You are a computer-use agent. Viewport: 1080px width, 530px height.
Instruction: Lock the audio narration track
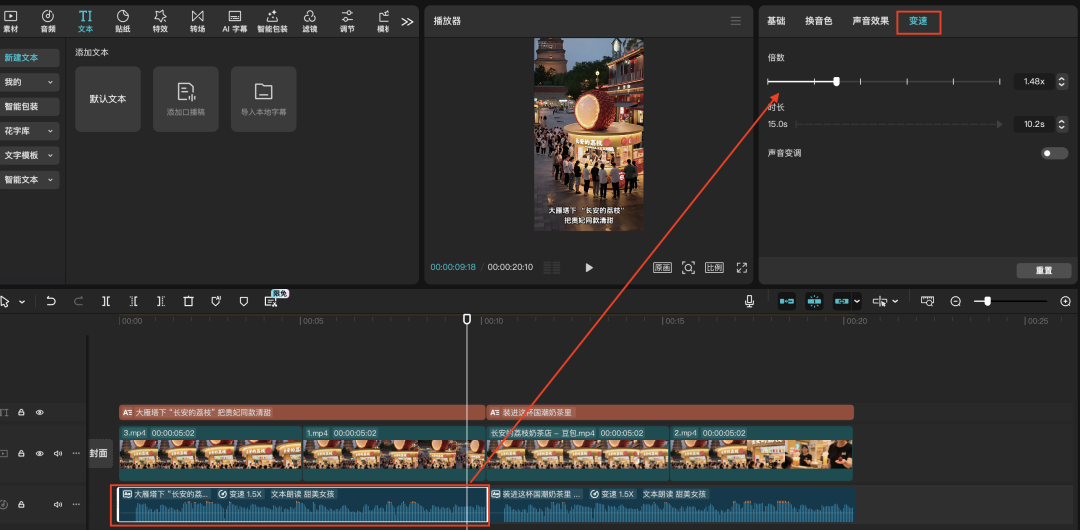click(20, 505)
